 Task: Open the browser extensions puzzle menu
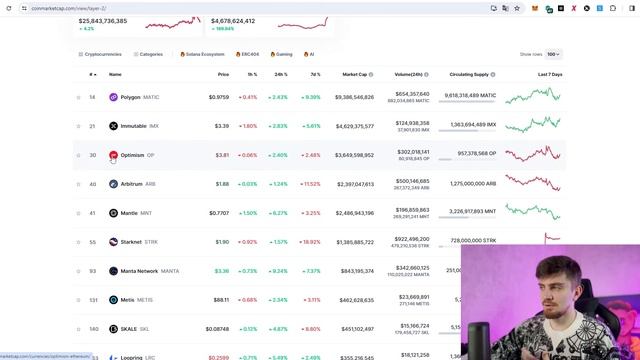(613, 8)
